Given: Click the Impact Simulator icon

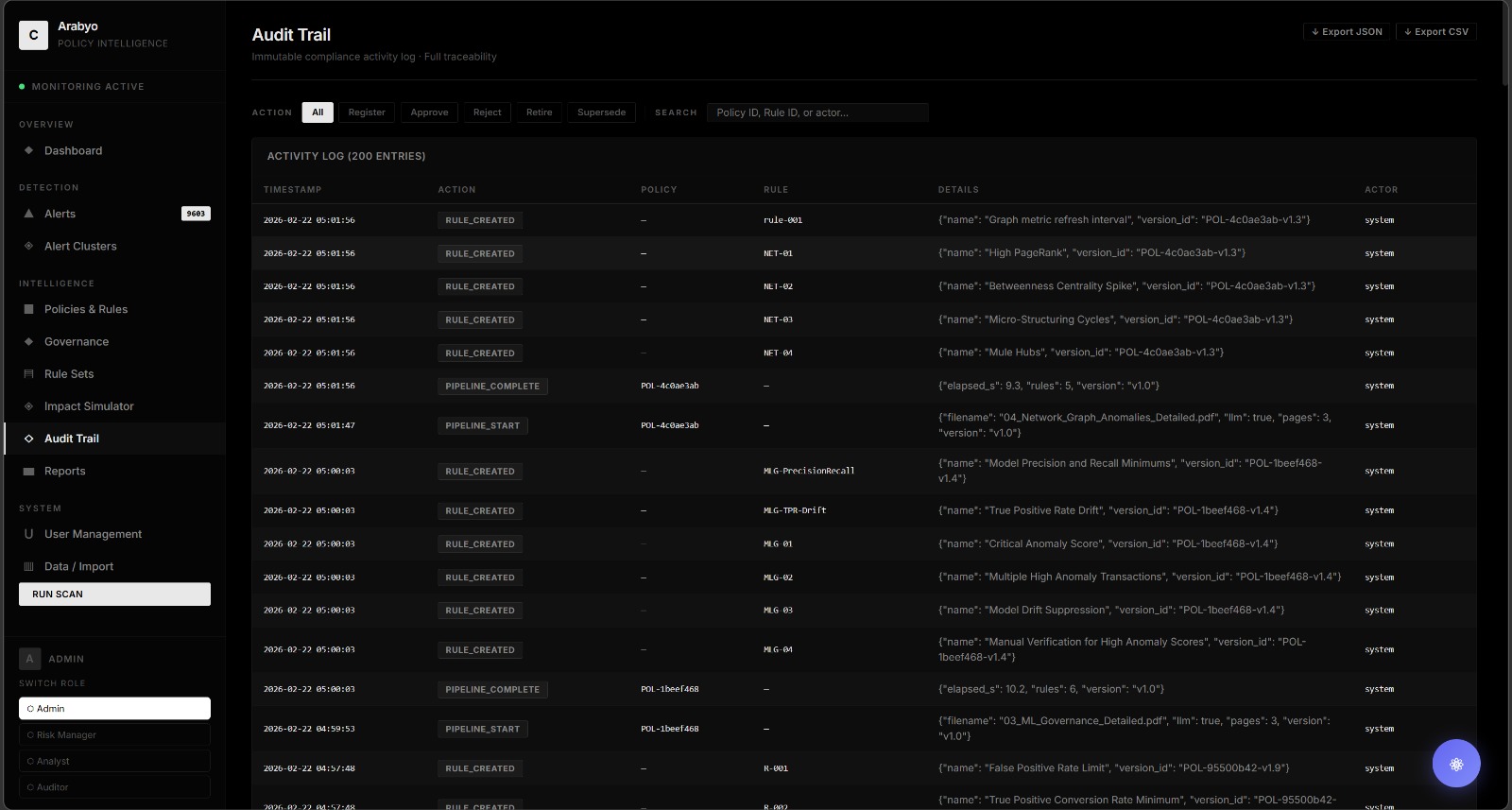Looking at the screenshot, I should [x=28, y=406].
